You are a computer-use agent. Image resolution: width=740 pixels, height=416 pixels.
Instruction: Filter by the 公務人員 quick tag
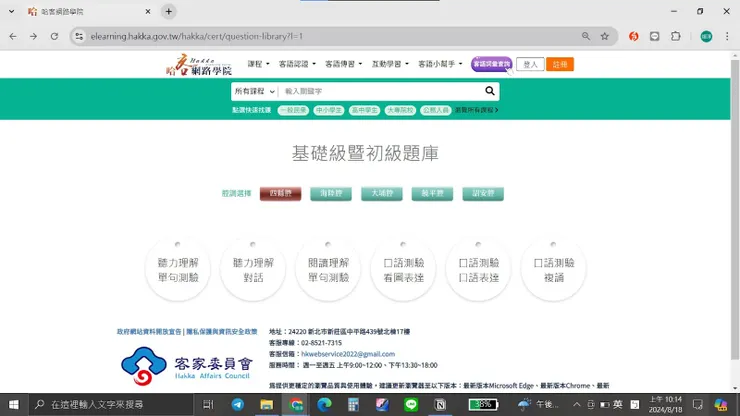436,110
